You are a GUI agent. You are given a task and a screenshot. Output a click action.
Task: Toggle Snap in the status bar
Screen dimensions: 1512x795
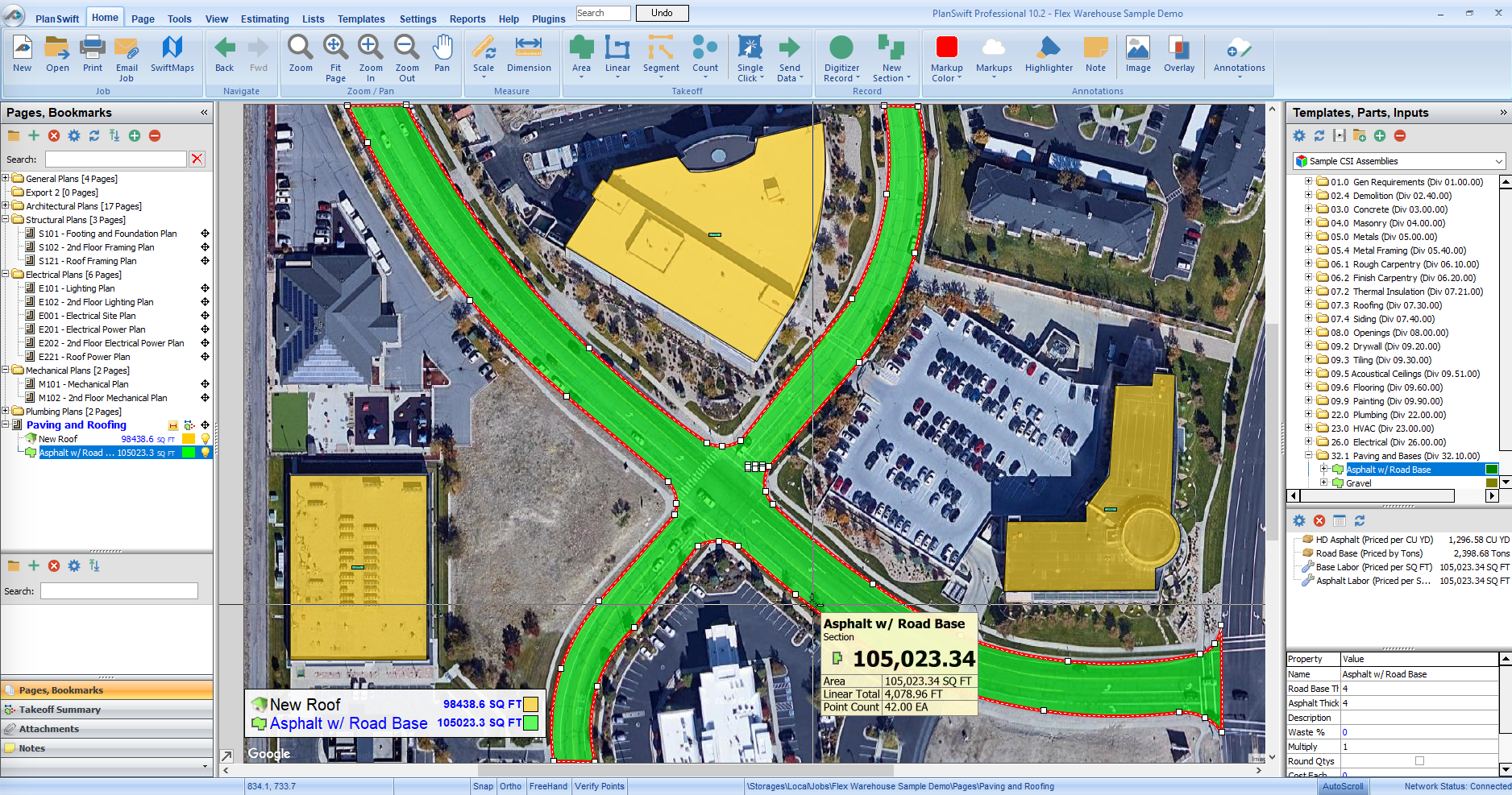point(483,786)
